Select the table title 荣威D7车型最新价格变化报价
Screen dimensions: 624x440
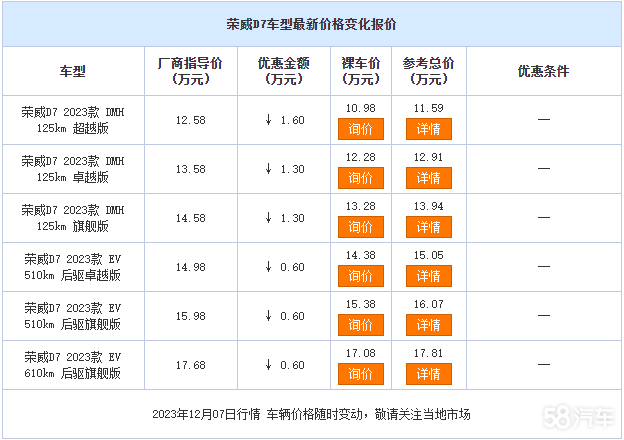[x=311, y=24]
